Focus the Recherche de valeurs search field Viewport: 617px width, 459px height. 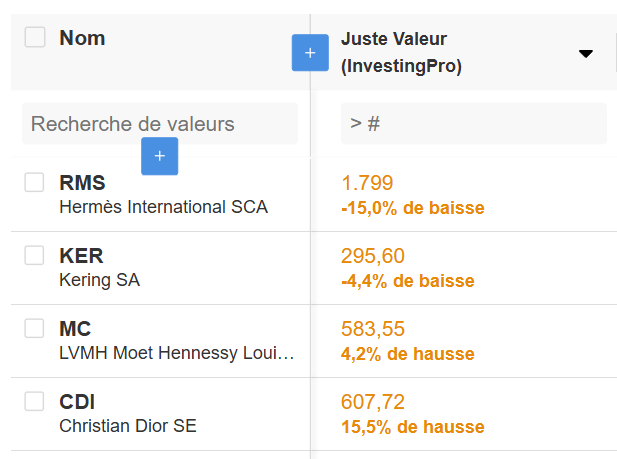(x=160, y=124)
